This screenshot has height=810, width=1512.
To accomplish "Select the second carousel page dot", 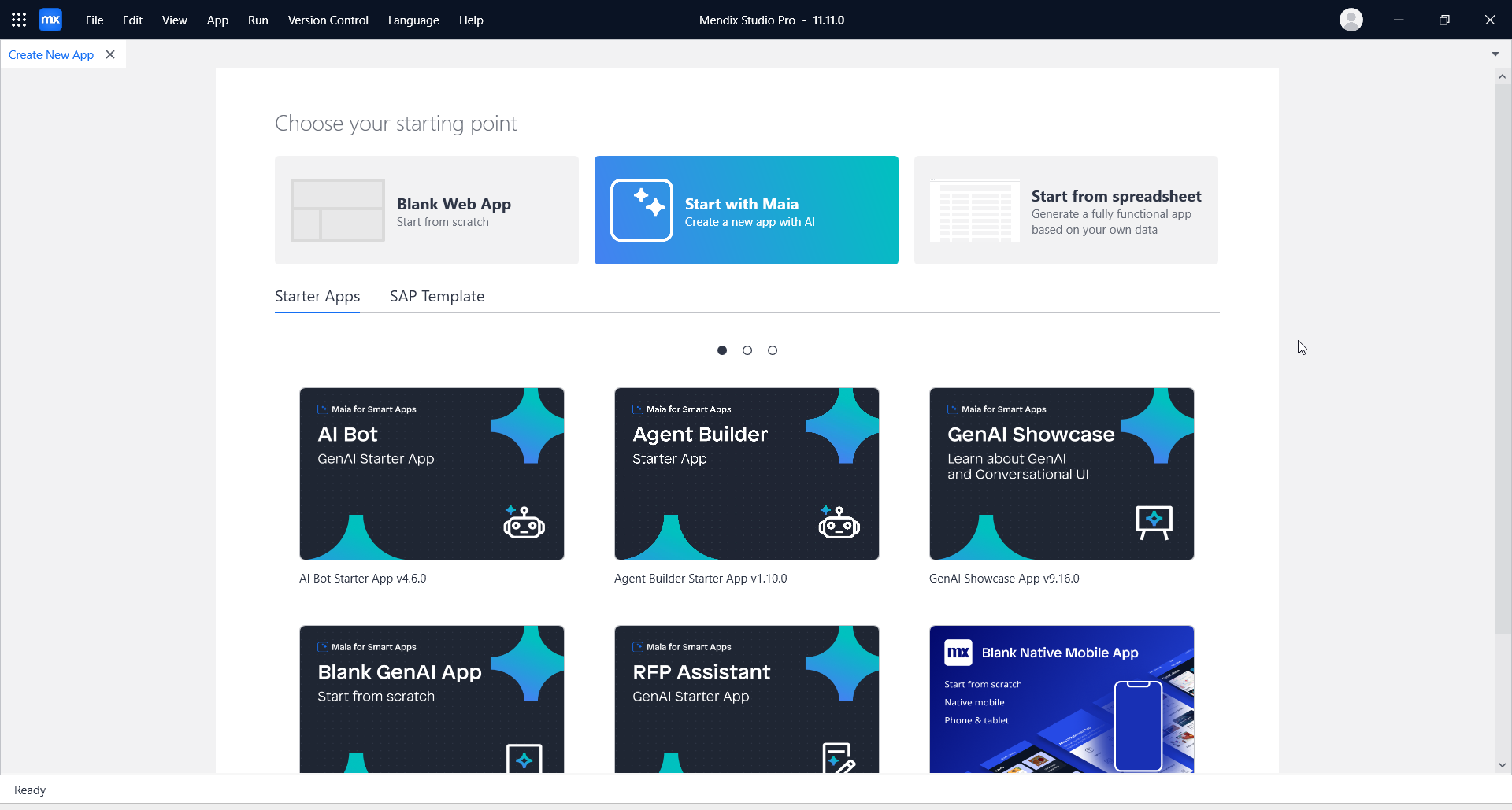I will tap(747, 350).
